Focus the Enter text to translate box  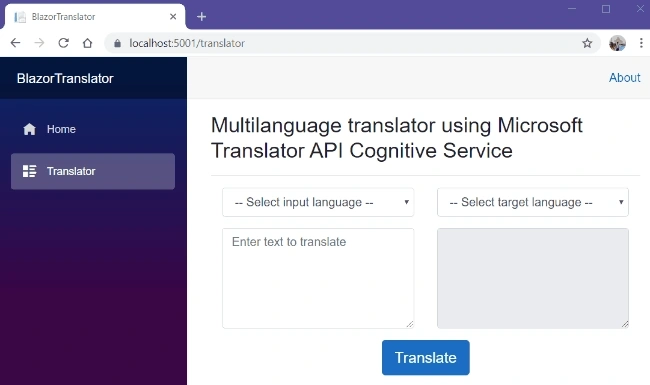point(318,278)
